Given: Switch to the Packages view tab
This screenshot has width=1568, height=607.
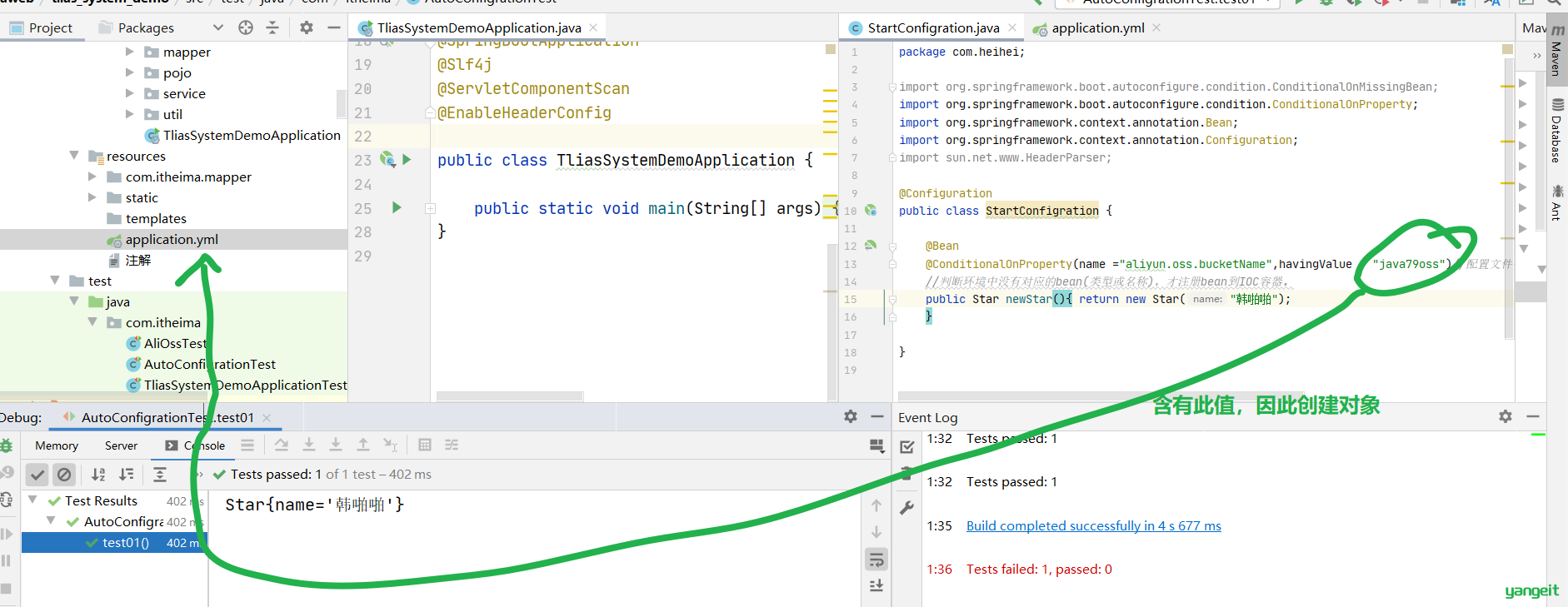Looking at the screenshot, I should (137, 27).
